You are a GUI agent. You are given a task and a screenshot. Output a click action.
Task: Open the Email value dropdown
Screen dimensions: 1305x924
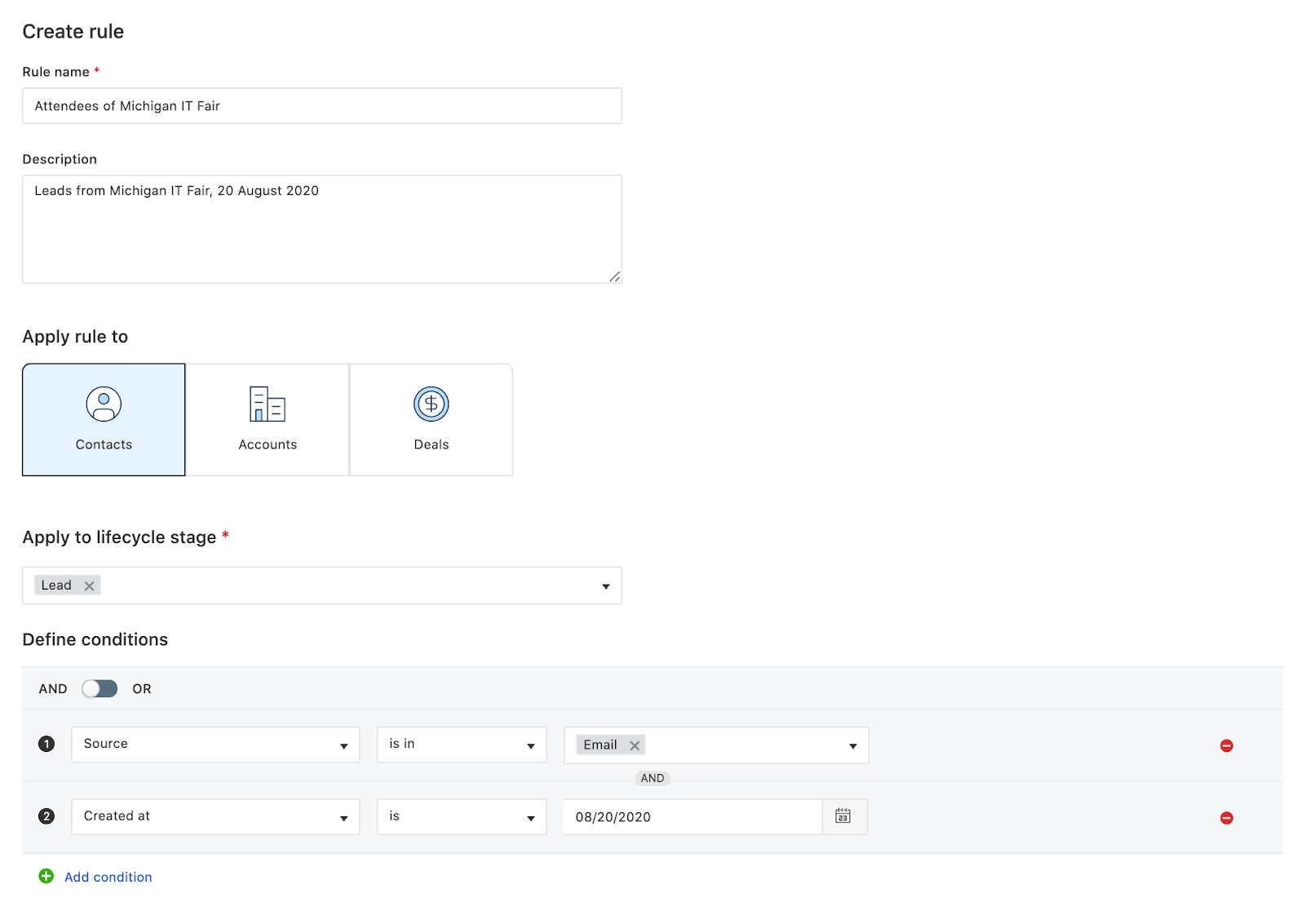point(852,745)
